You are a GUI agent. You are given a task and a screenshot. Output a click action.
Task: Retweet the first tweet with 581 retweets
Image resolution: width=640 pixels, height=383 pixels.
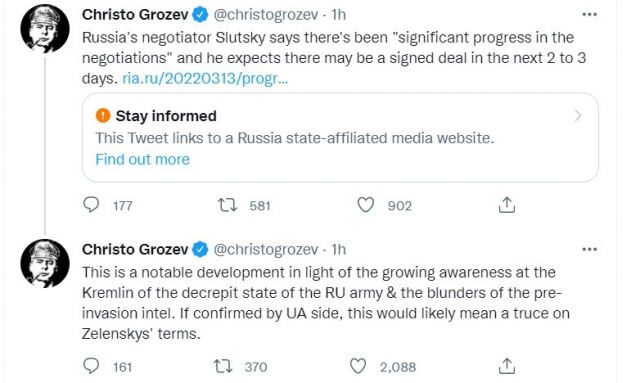(x=227, y=205)
